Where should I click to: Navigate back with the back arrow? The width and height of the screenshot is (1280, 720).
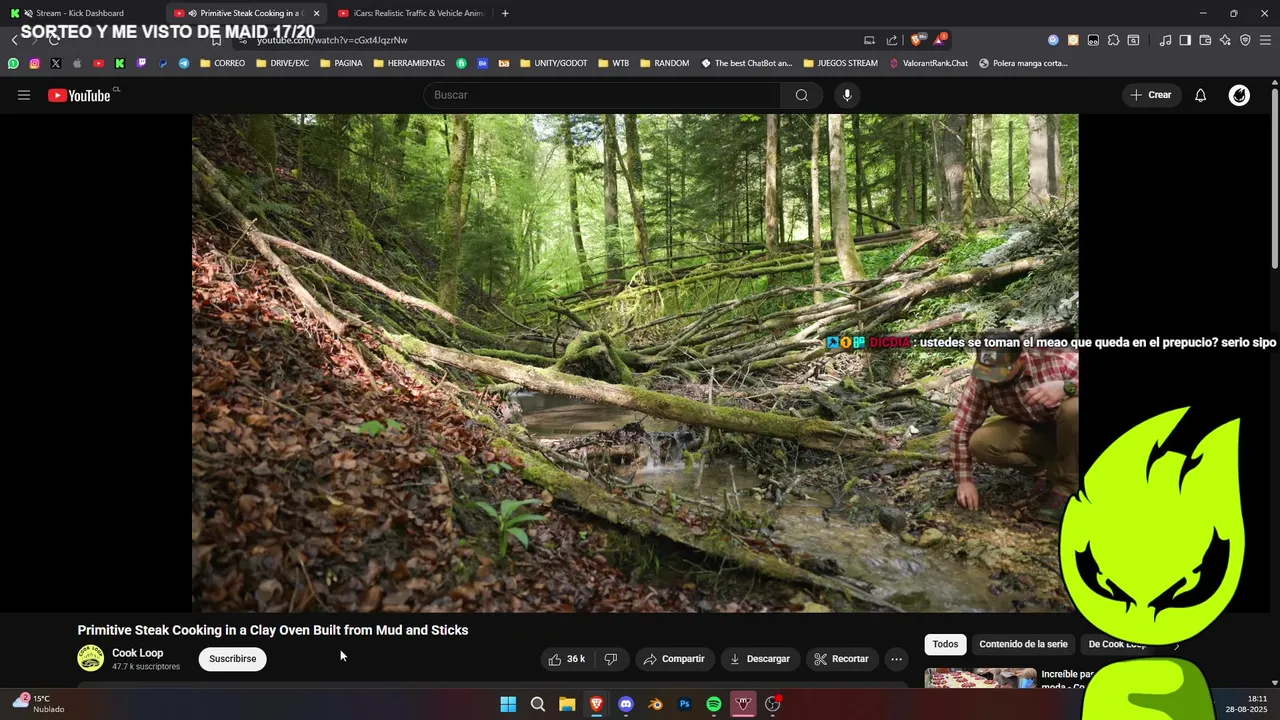click(x=14, y=40)
